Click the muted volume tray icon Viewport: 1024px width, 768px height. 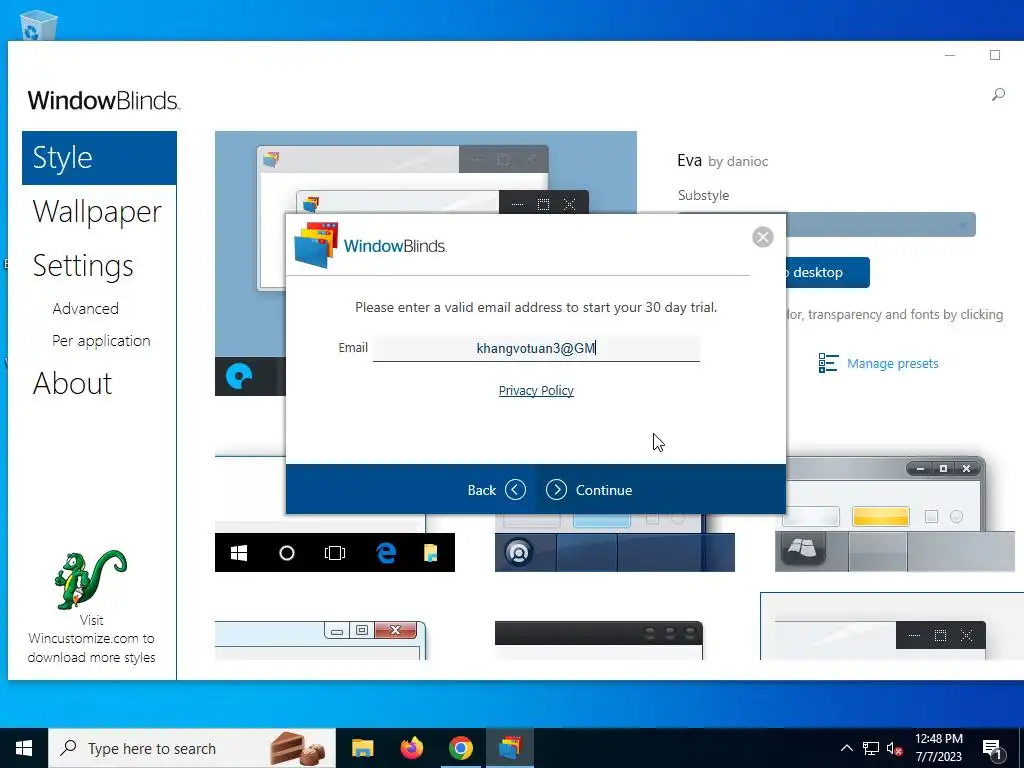coord(895,749)
